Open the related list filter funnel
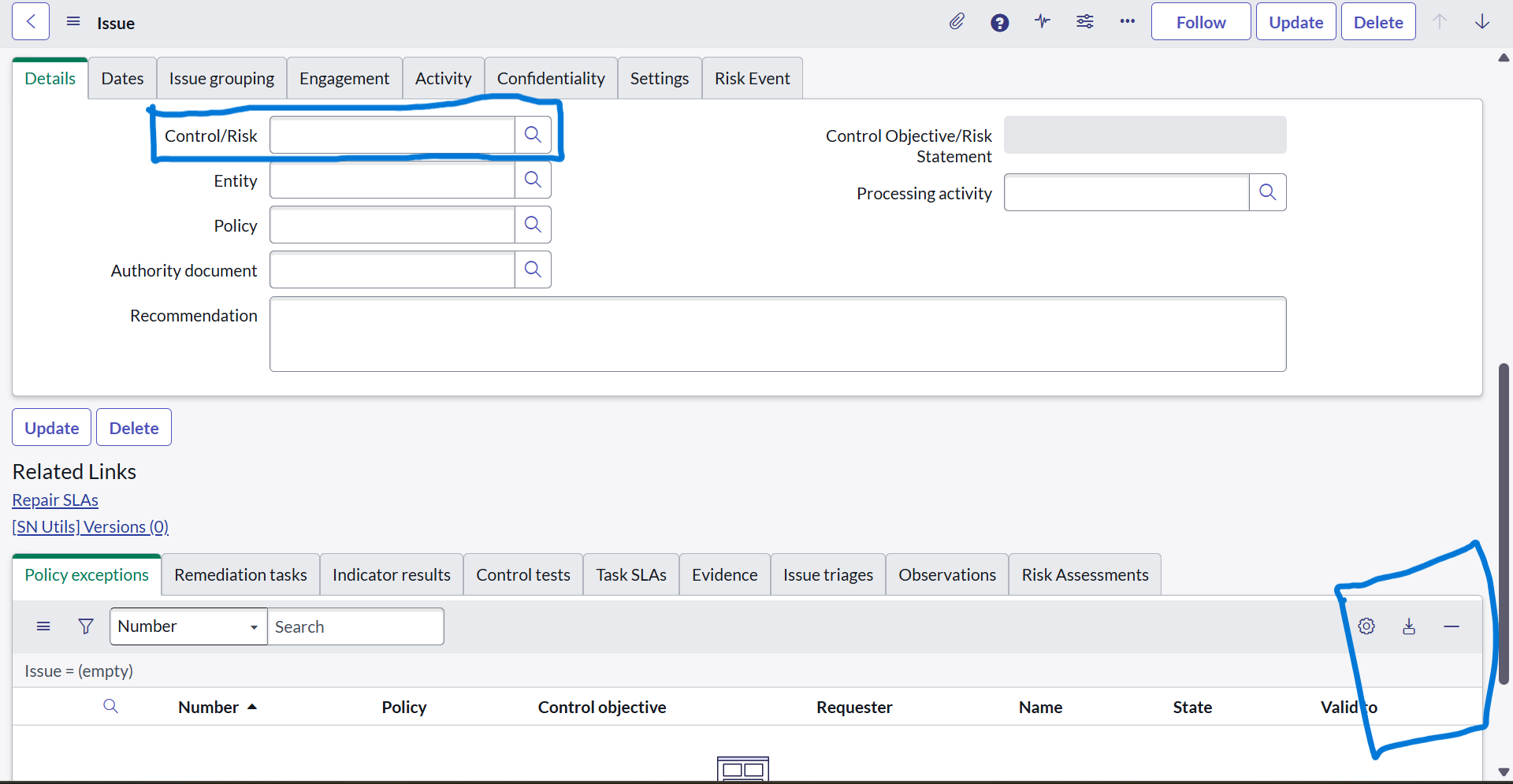The width and height of the screenshot is (1513, 784). point(86,626)
